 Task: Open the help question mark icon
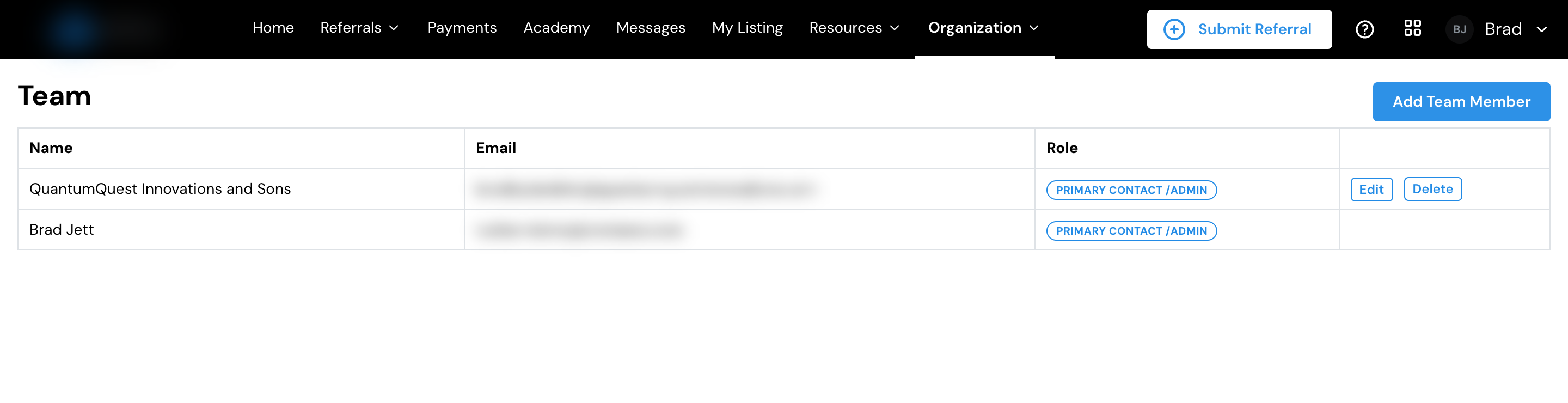pos(1364,29)
